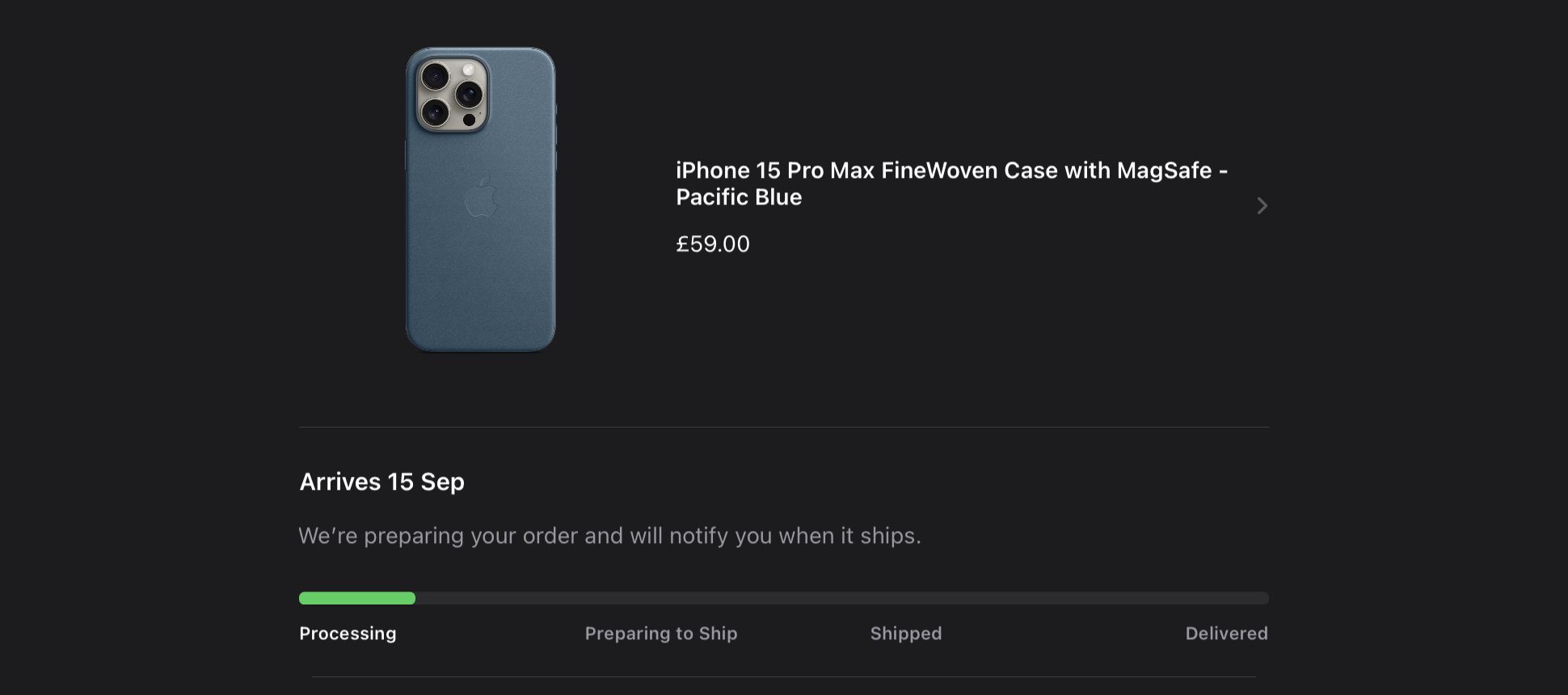Click the "Arrives 15 Sep" heading
This screenshot has width=1568, height=695.
click(381, 482)
